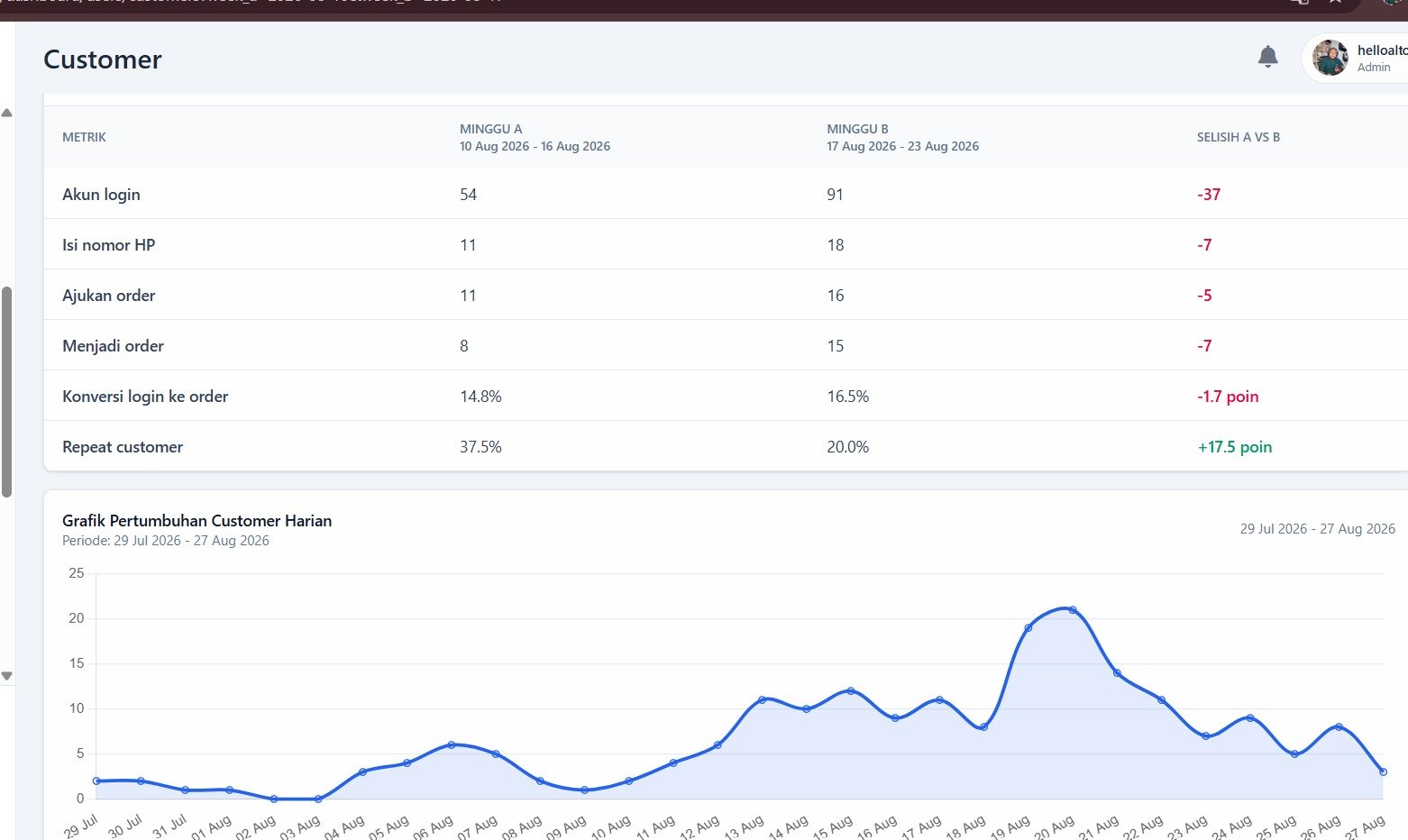
Task: Select the Menjadi order row label
Action: click(113, 346)
